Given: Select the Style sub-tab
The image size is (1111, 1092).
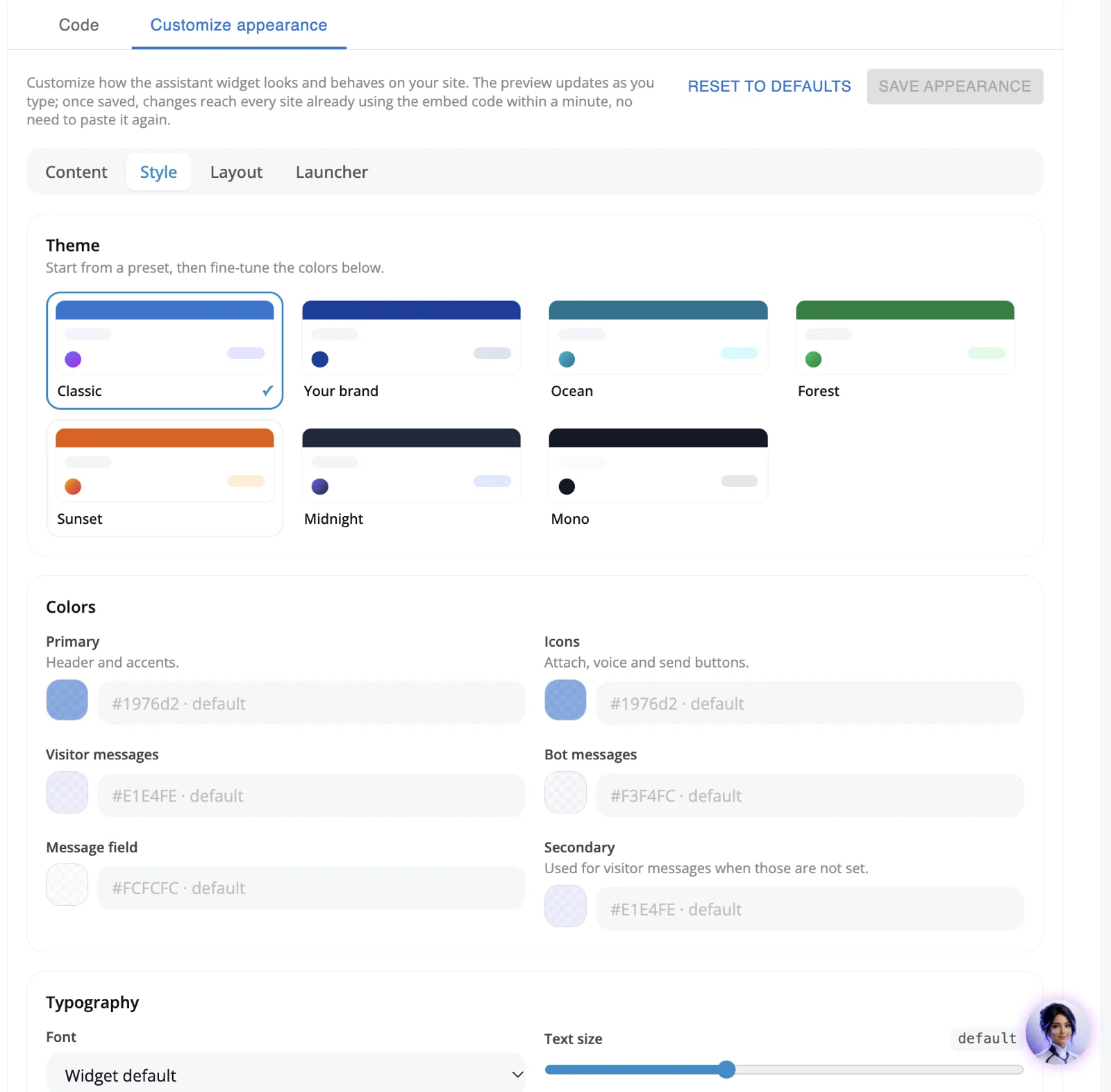Looking at the screenshot, I should tap(158, 172).
